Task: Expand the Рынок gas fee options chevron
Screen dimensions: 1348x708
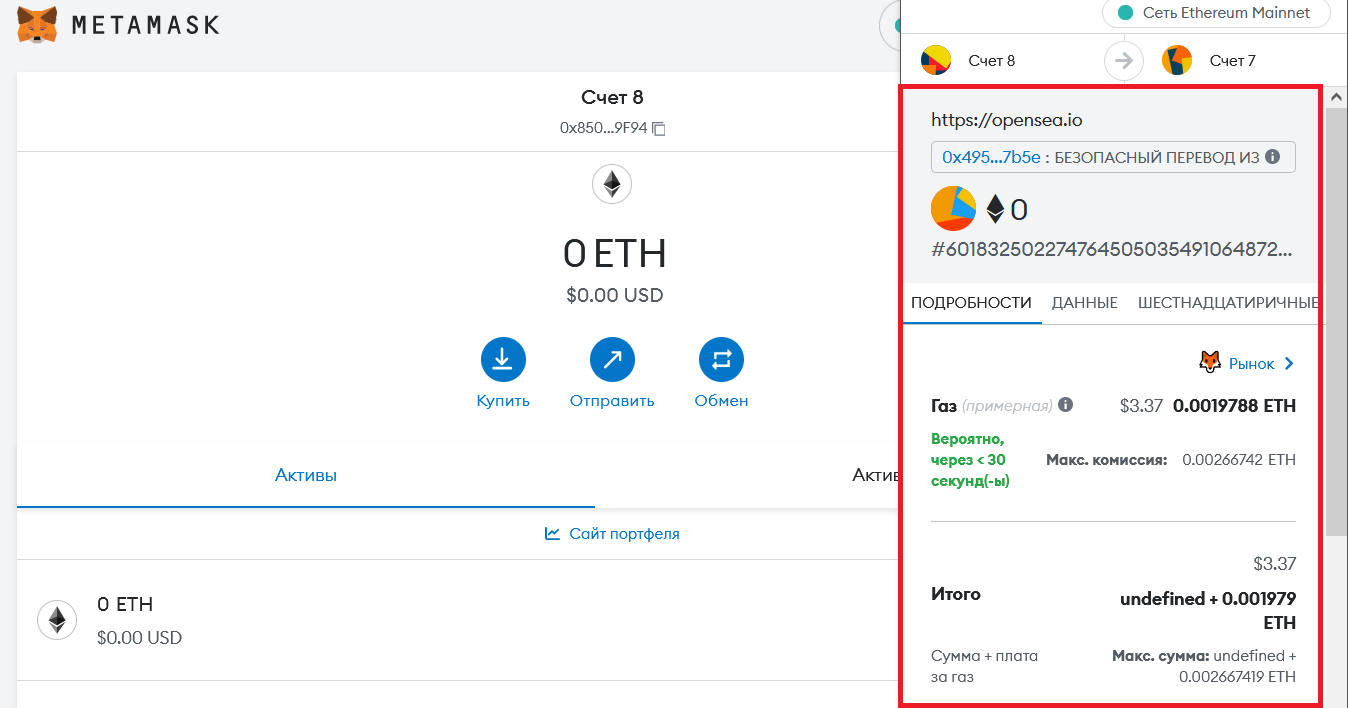Action: click(1289, 364)
